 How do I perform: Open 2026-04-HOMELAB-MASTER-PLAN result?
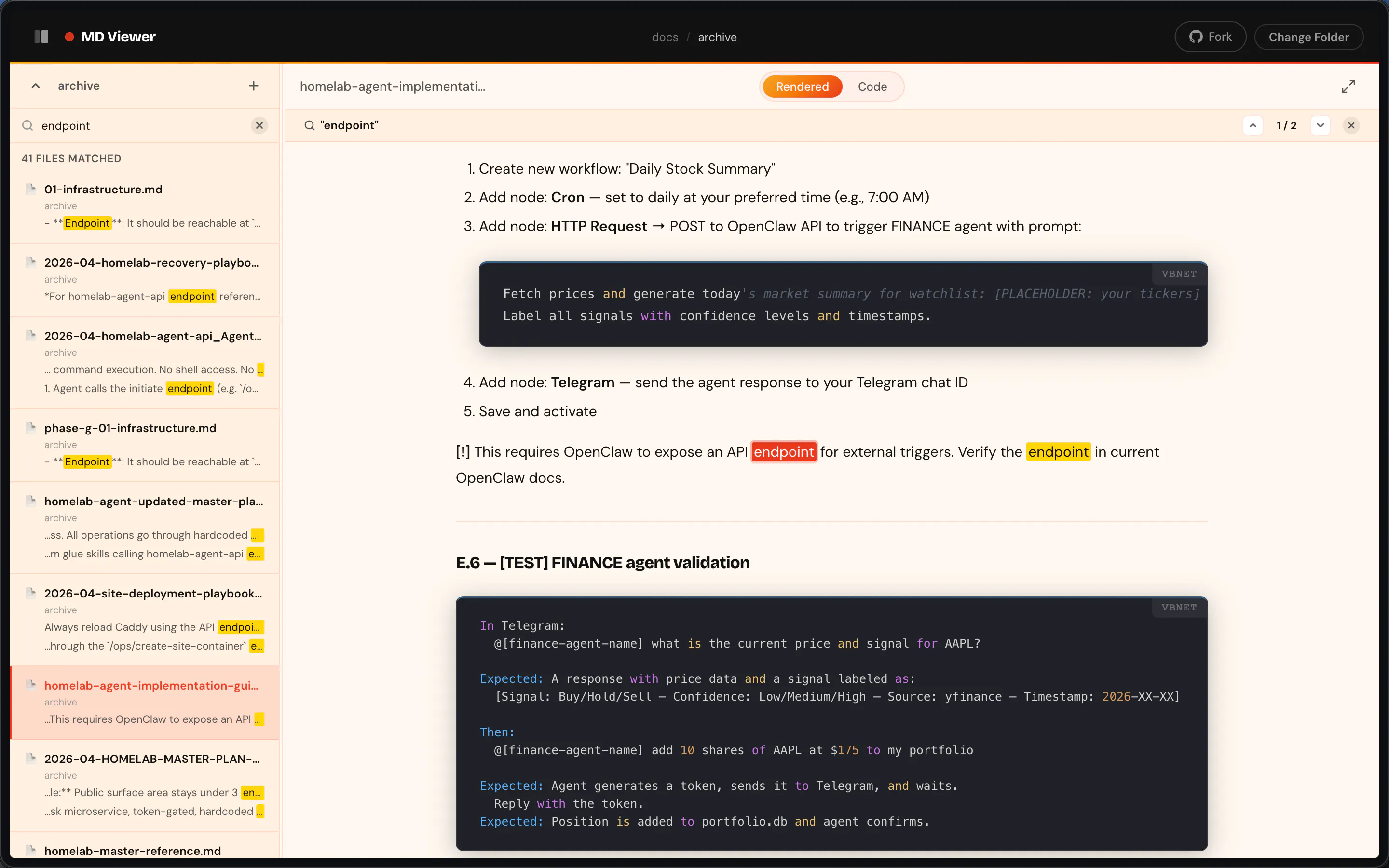click(x=145, y=785)
